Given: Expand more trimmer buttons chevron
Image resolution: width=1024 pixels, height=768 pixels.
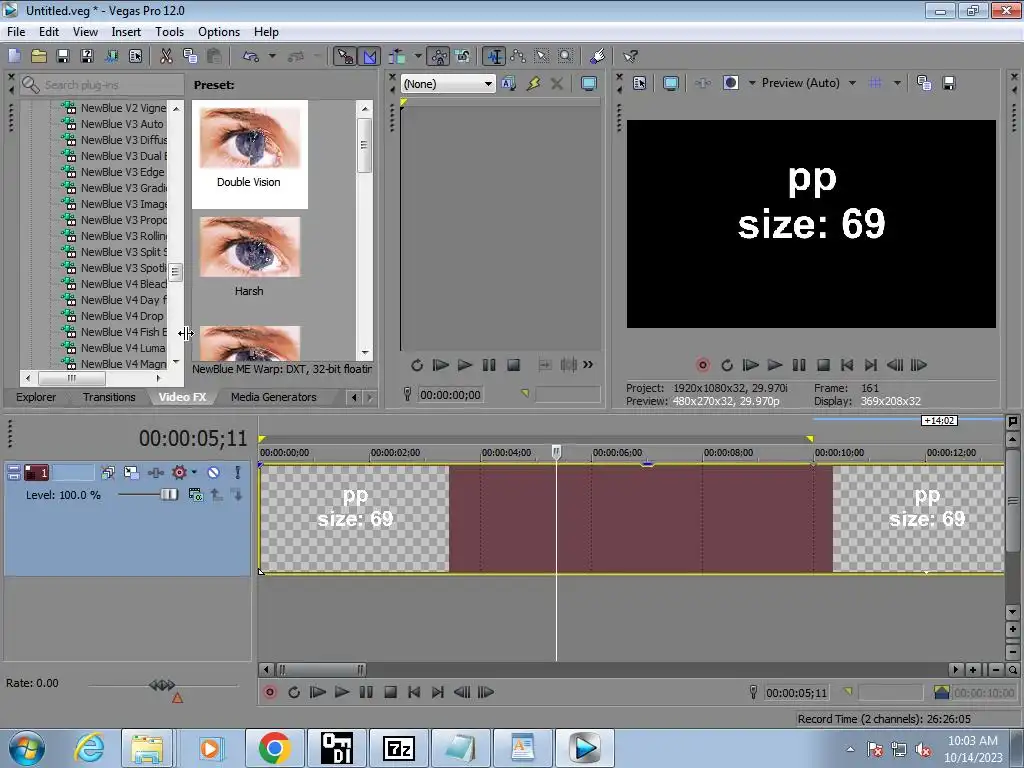Looking at the screenshot, I should pos(588,364).
